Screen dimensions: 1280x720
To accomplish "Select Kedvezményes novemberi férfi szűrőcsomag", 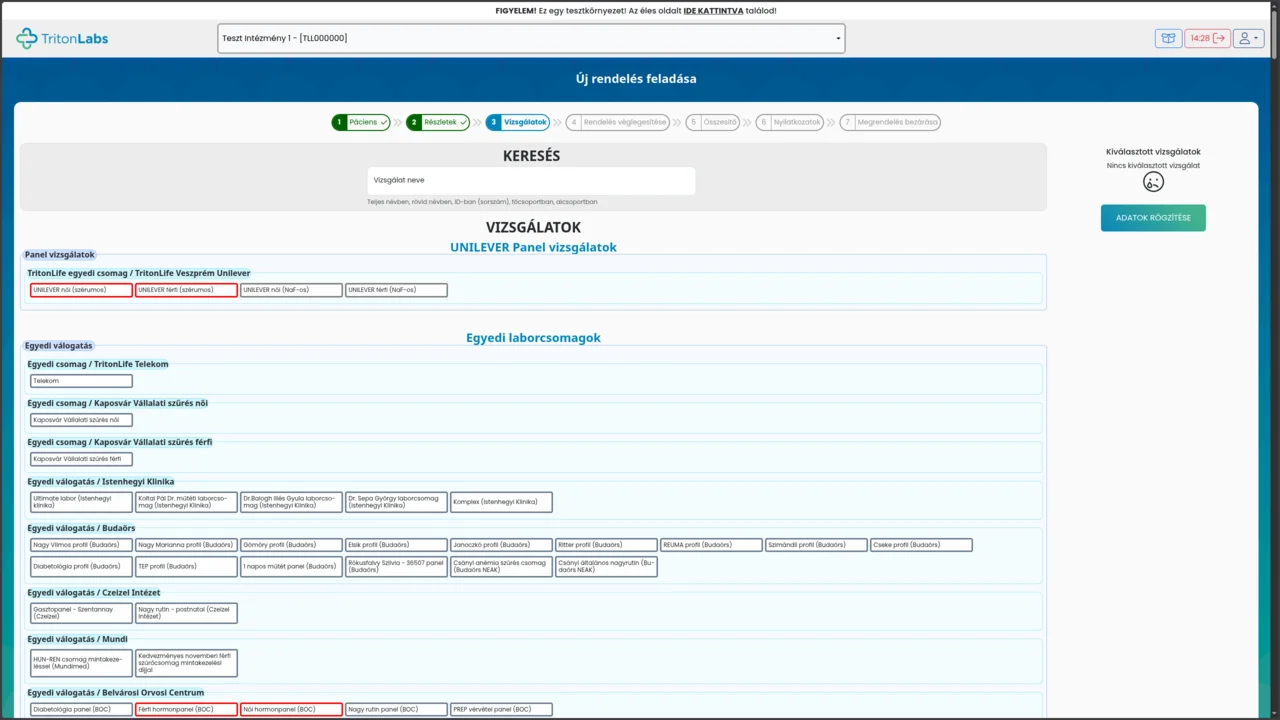I will coord(186,663).
